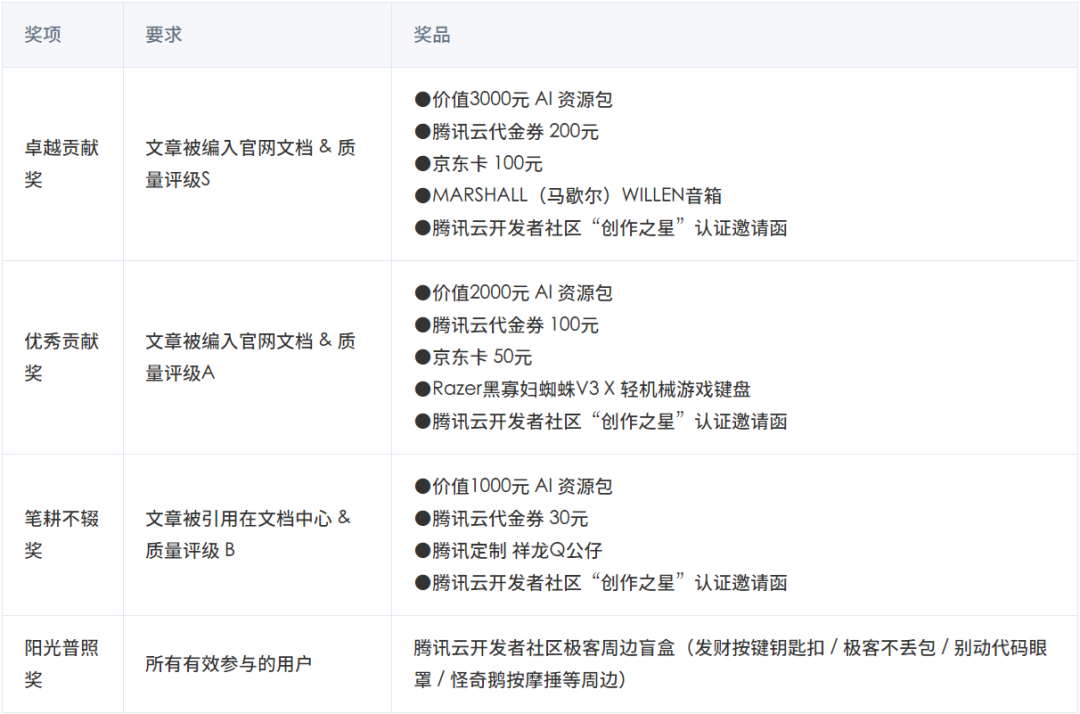The image size is (1080, 714).
Task: Click the 奖项 column header
Action: [x=43, y=34]
